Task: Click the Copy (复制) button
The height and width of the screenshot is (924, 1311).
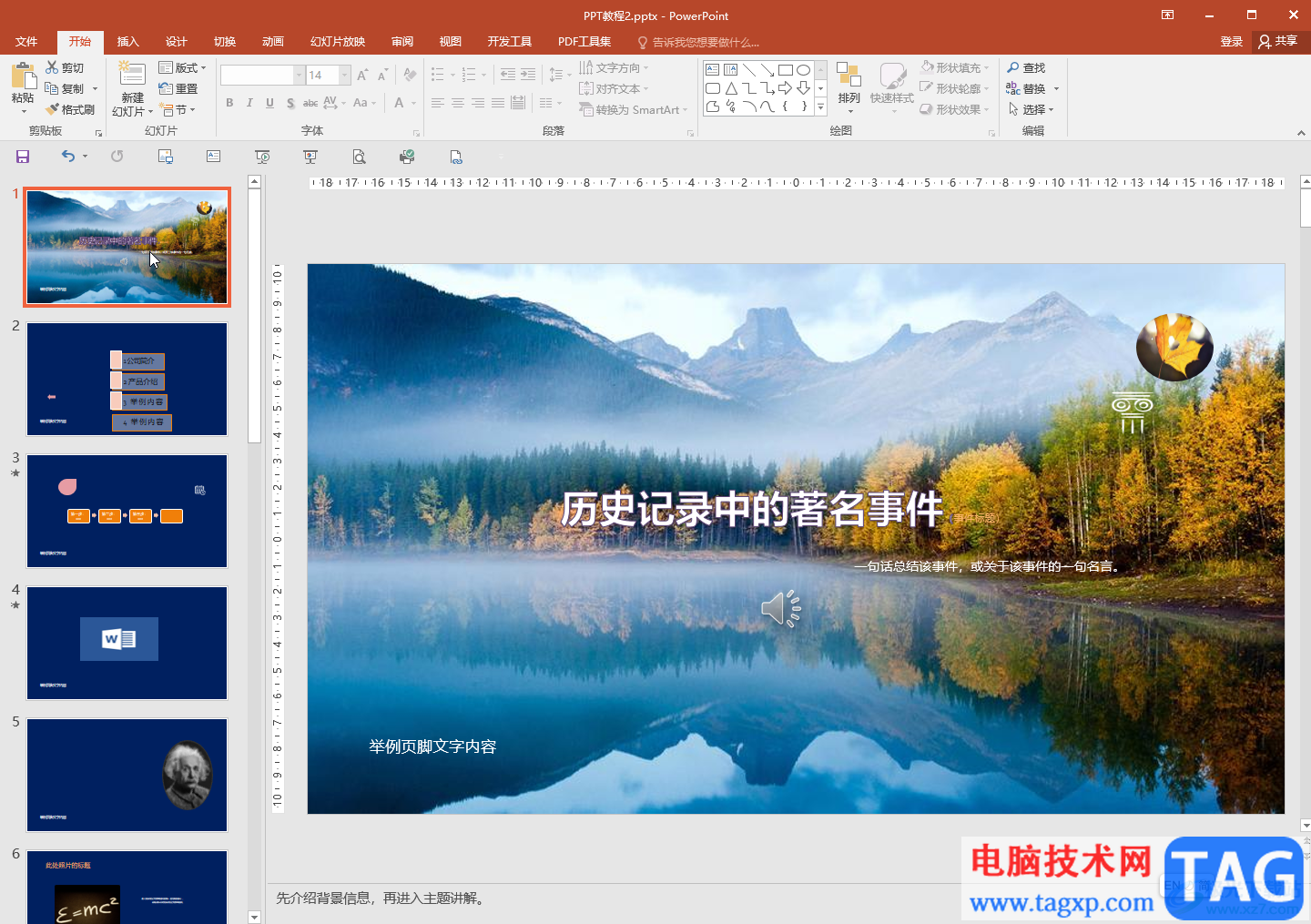Action: (65, 88)
